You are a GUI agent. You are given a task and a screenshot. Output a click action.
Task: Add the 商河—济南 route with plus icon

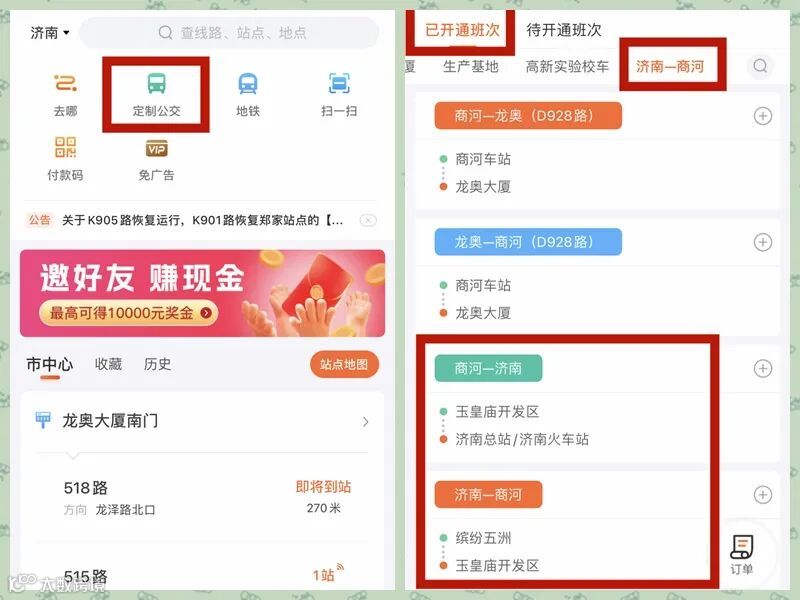point(762,368)
